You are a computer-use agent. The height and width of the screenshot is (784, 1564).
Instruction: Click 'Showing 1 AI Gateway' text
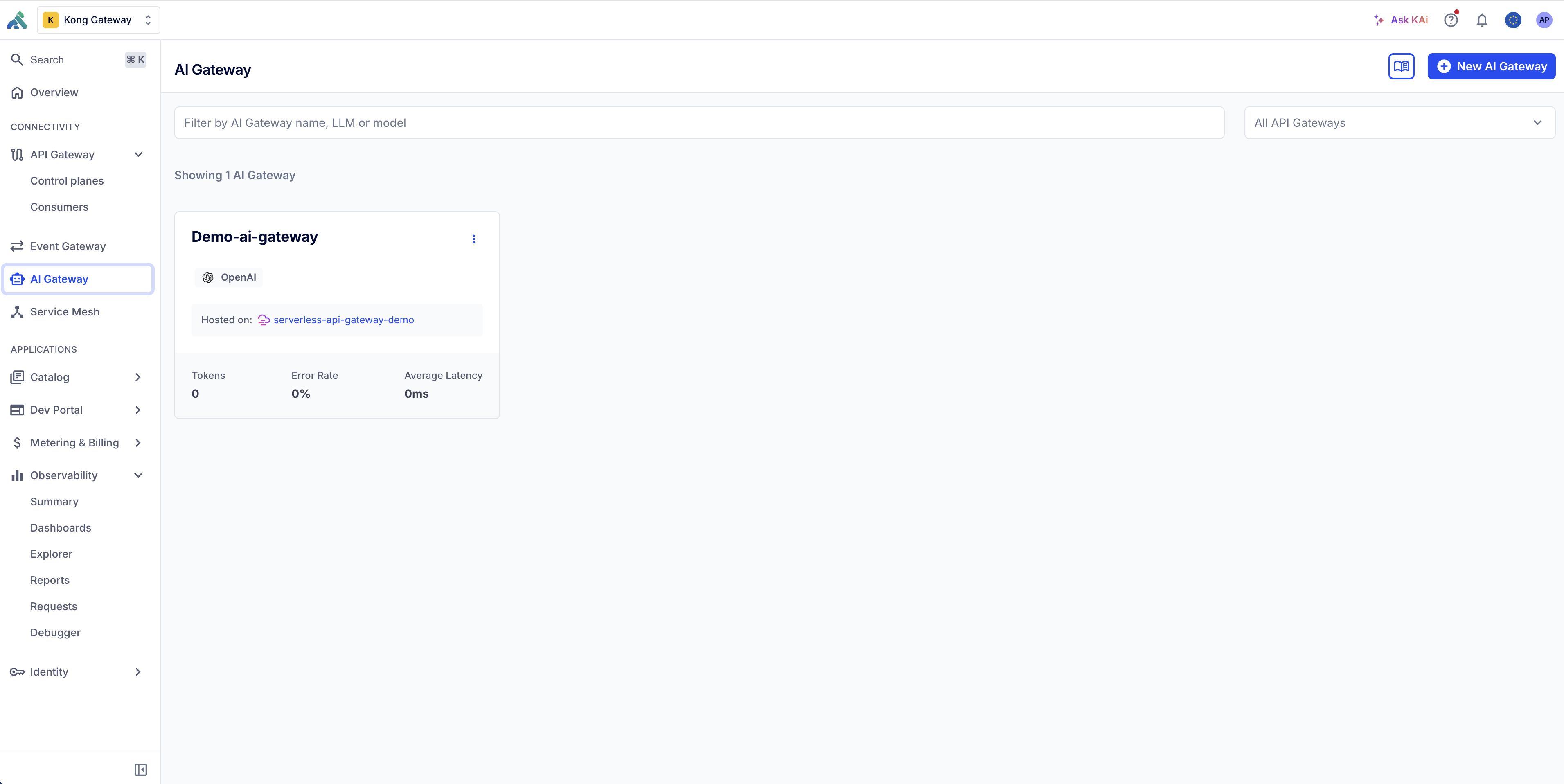click(235, 176)
